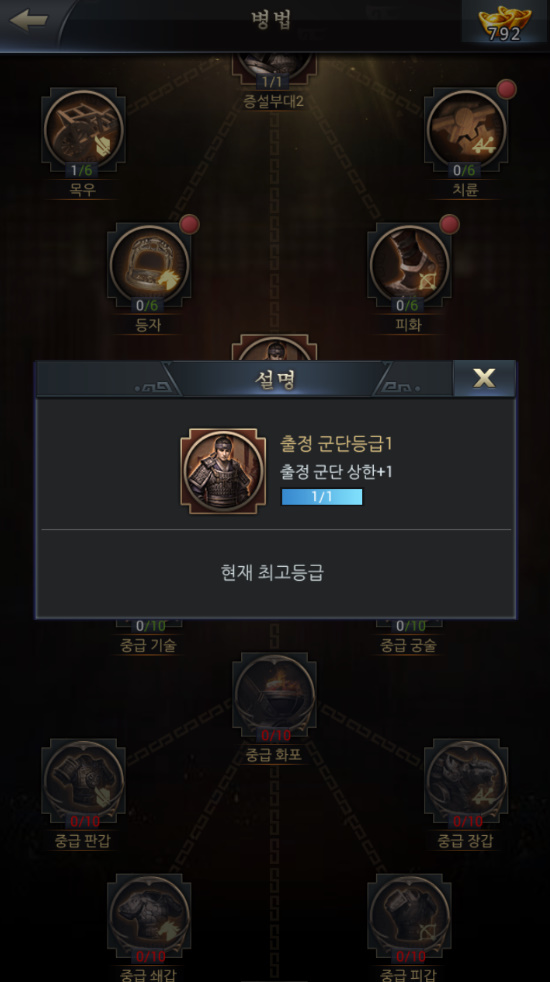The height and width of the screenshot is (982, 550).
Task: Click the 중급 기술 skill label
Action: click(148, 645)
